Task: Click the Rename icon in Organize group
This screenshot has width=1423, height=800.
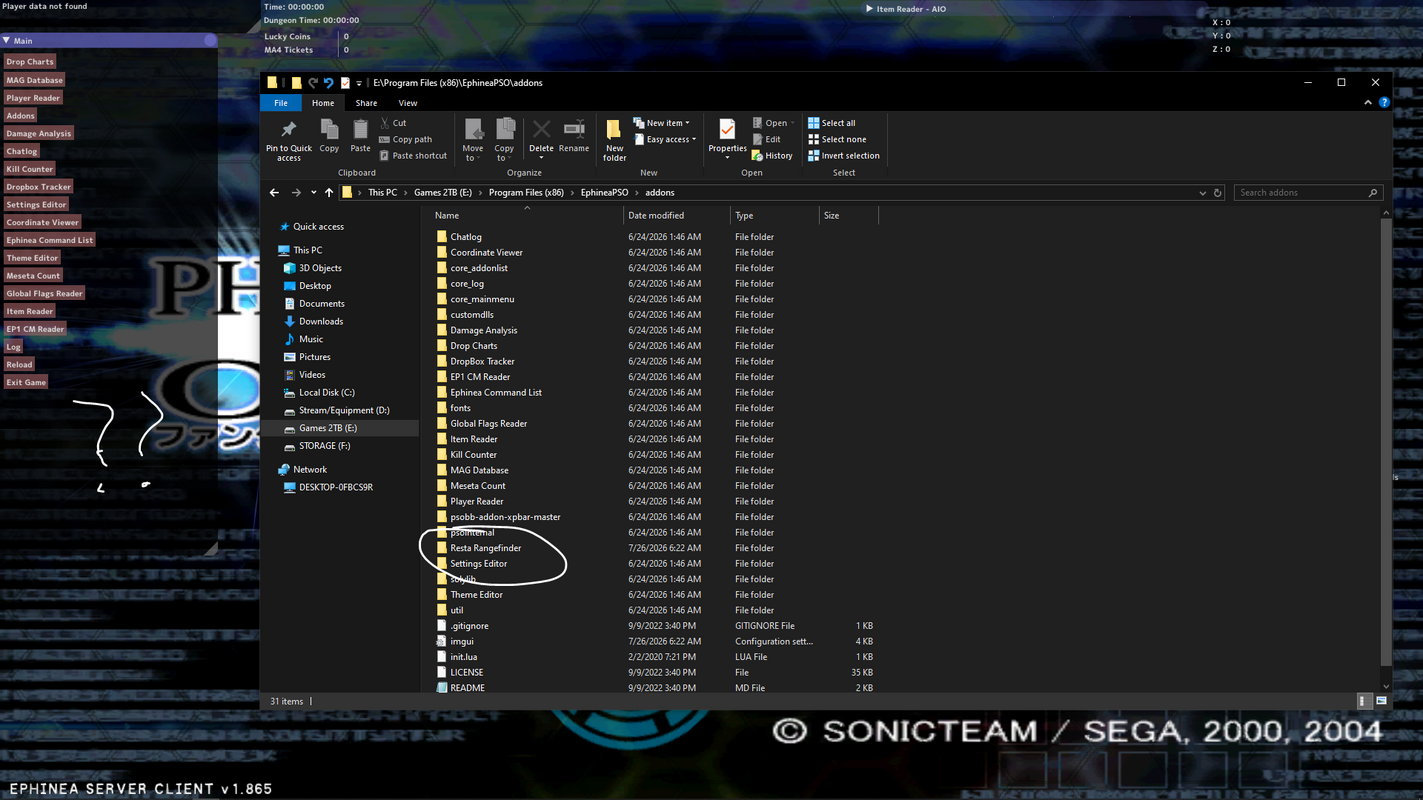Action: [x=574, y=129]
